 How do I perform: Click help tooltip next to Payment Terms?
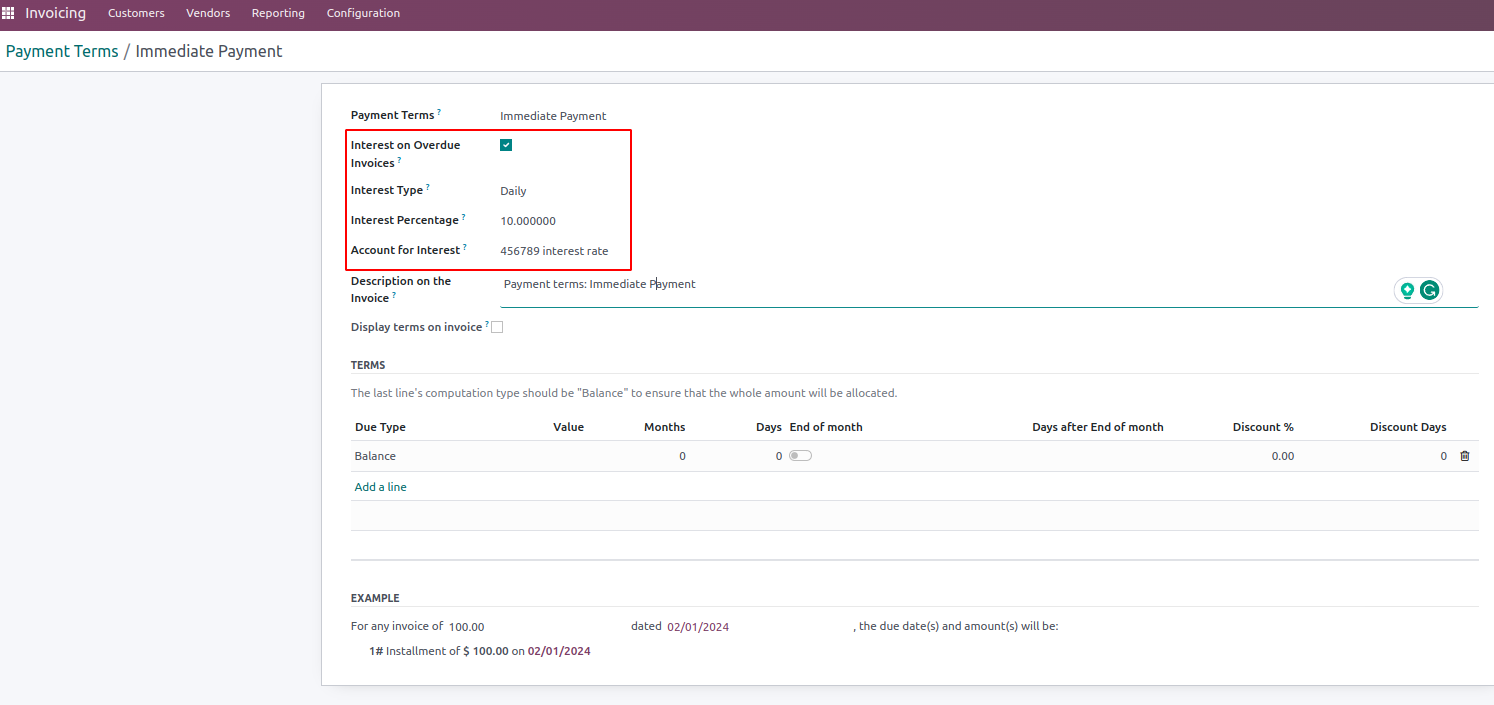click(x=439, y=112)
